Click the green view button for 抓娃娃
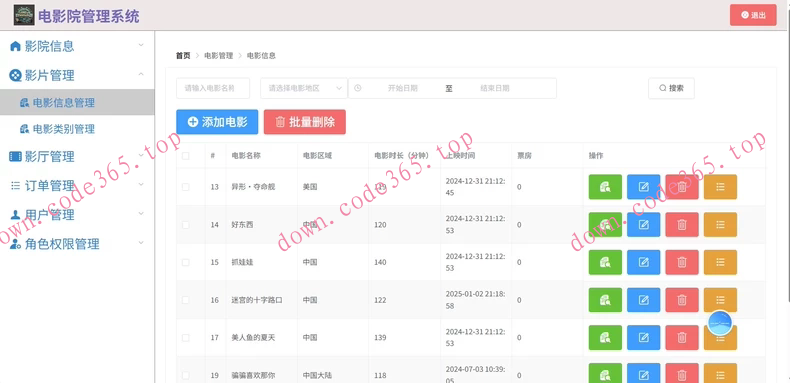The width and height of the screenshot is (790, 383). point(605,262)
